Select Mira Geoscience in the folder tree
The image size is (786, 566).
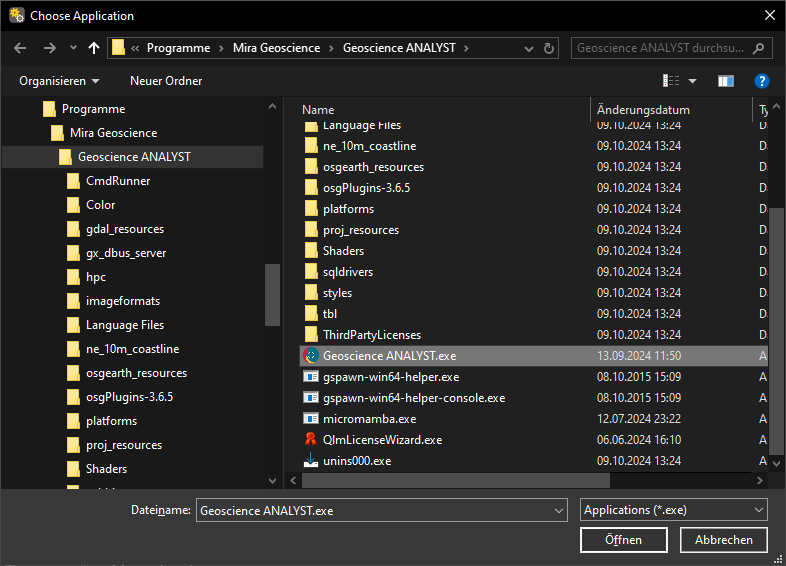(x=113, y=133)
